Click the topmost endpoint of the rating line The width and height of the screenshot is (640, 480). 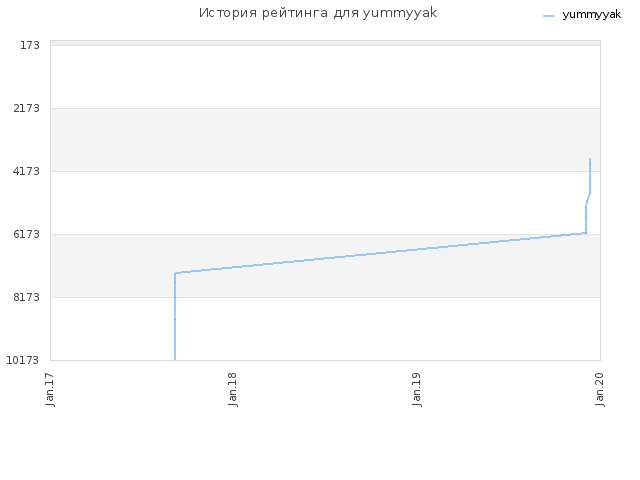point(590,159)
